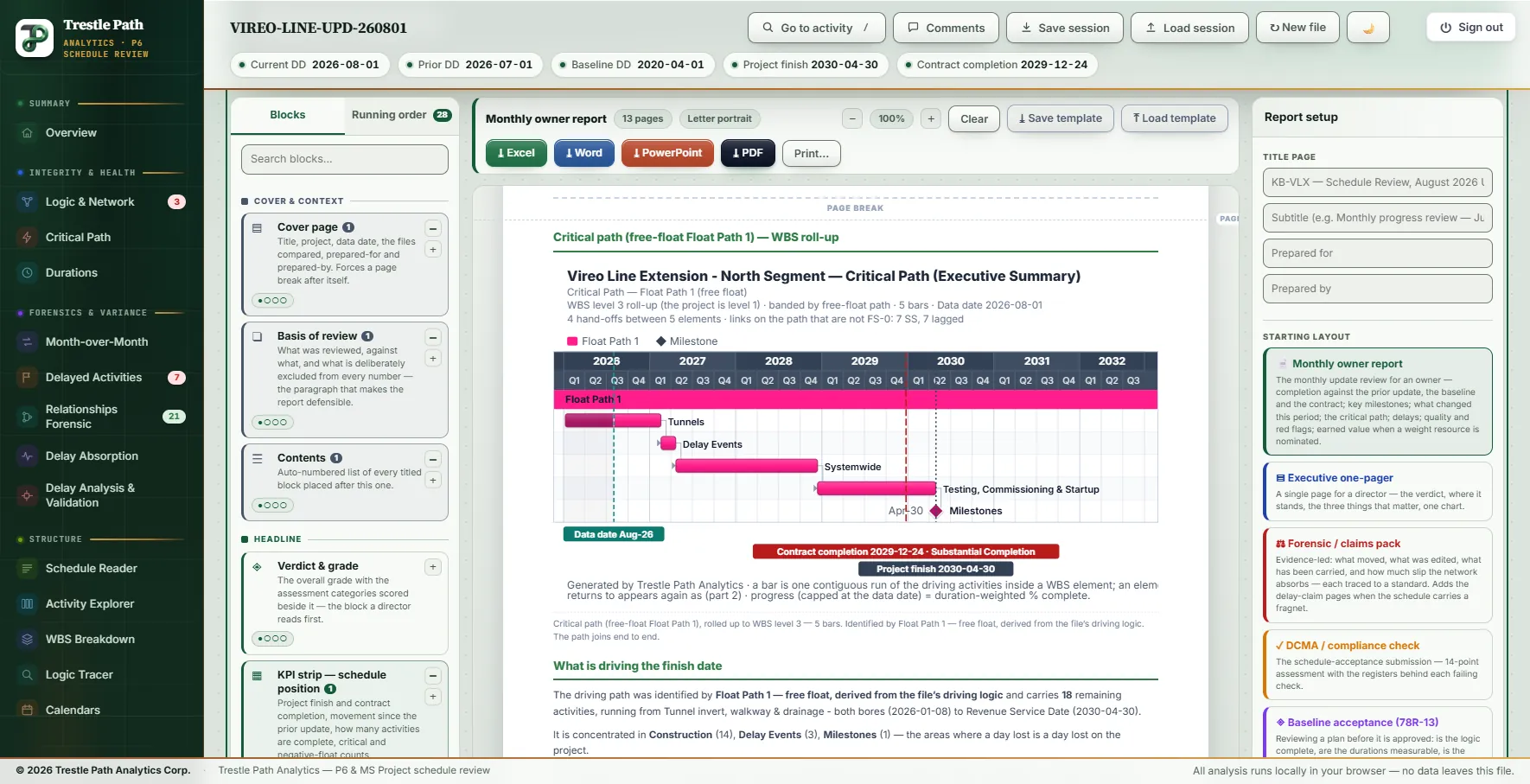Toggle dark mode moon button
This screenshot has width=1530, height=784.
tap(1368, 28)
